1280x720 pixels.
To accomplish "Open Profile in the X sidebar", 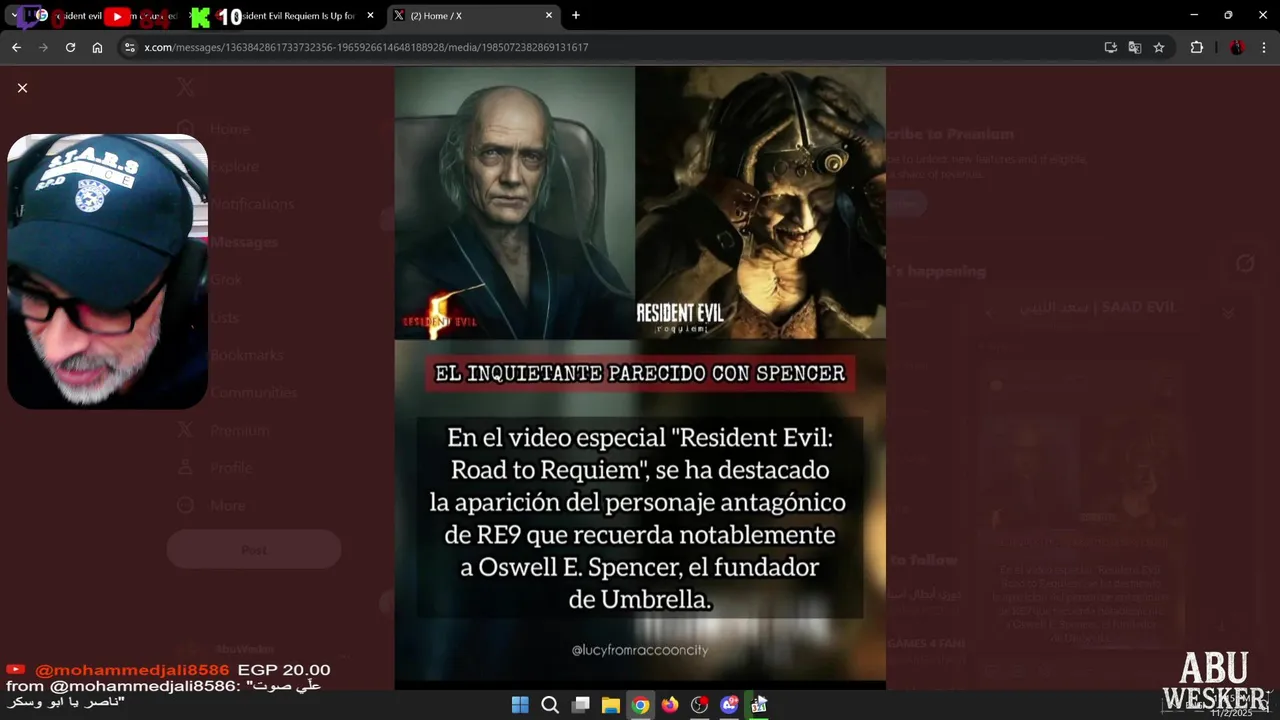I will (231, 468).
